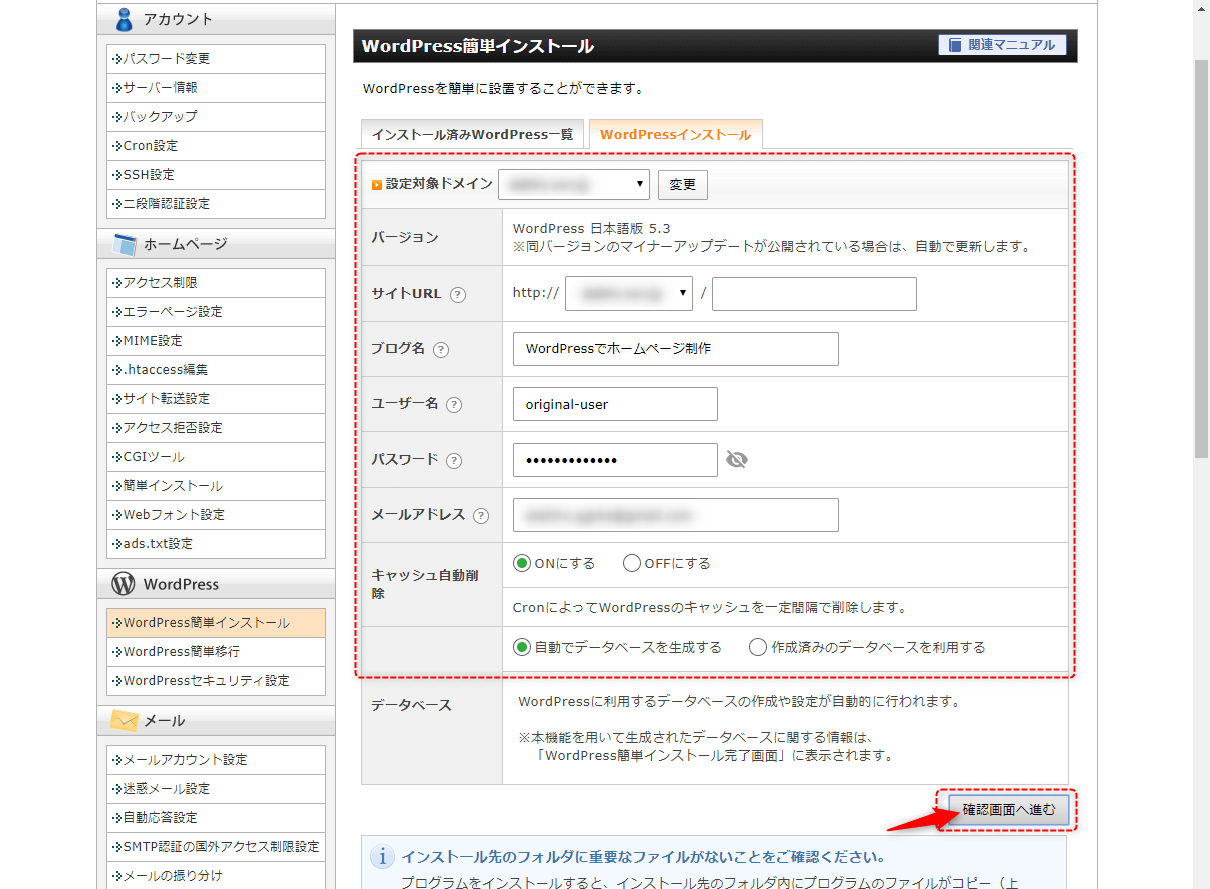The image size is (1210, 889).
Task: Click the メール envelope icon in sidebar
Action: point(124,720)
